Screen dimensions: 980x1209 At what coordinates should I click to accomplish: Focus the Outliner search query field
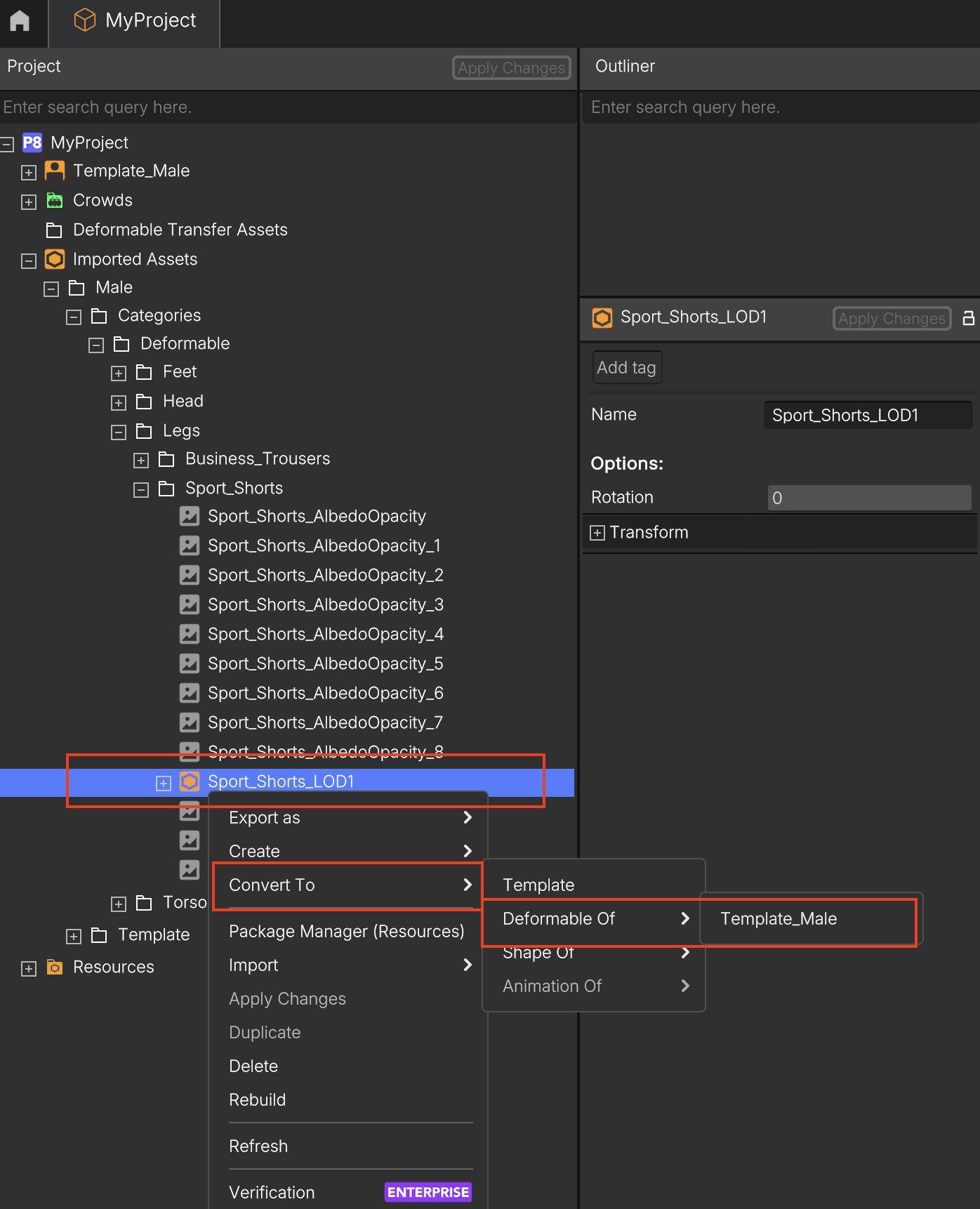point(781,107)
